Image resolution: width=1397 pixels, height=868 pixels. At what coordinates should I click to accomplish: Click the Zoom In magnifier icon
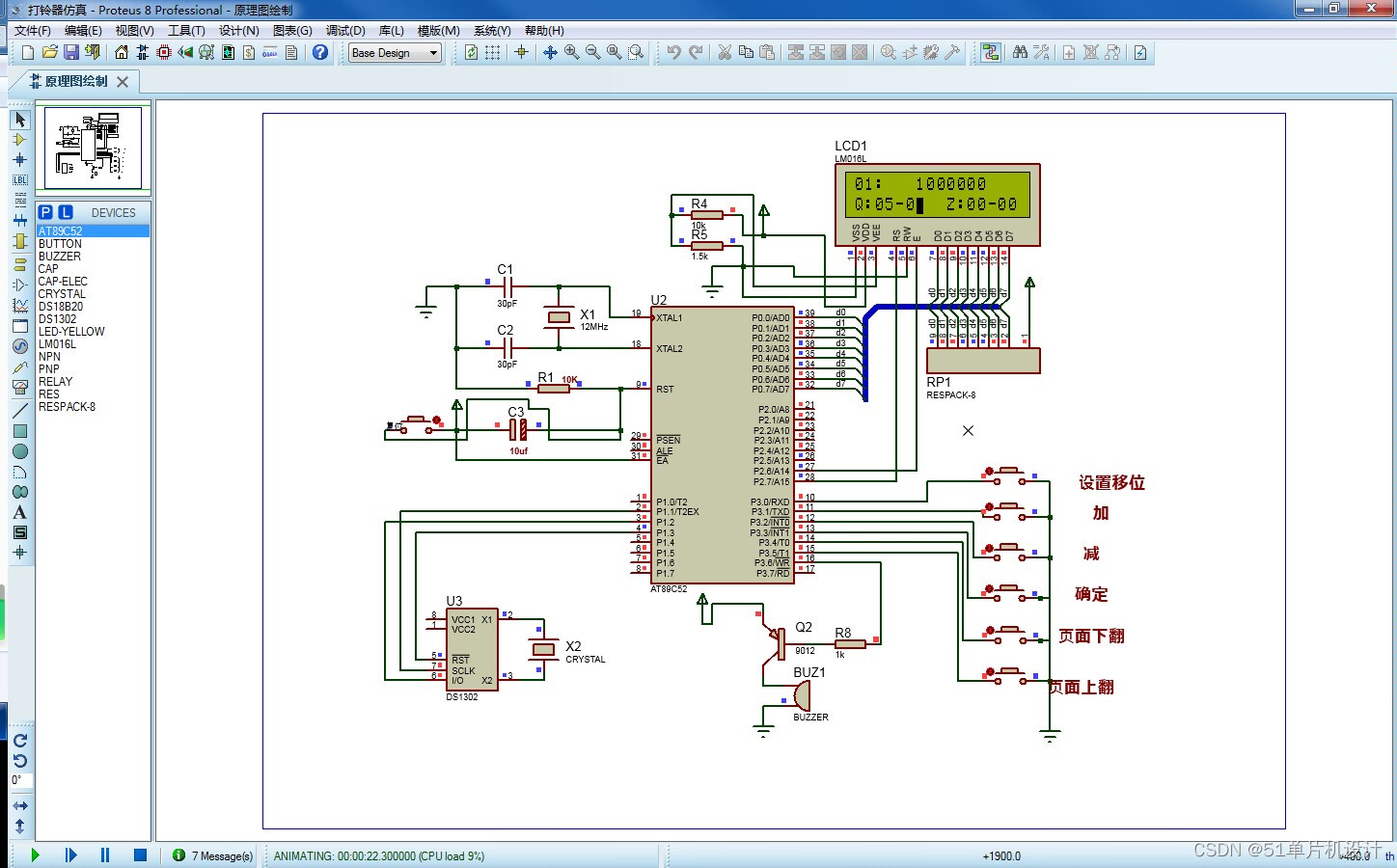pyautogui.click(x=571, y=52)
